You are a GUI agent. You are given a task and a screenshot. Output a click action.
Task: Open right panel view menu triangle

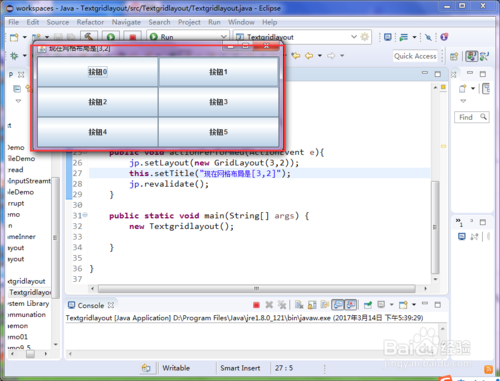click(x=463, y=101)
